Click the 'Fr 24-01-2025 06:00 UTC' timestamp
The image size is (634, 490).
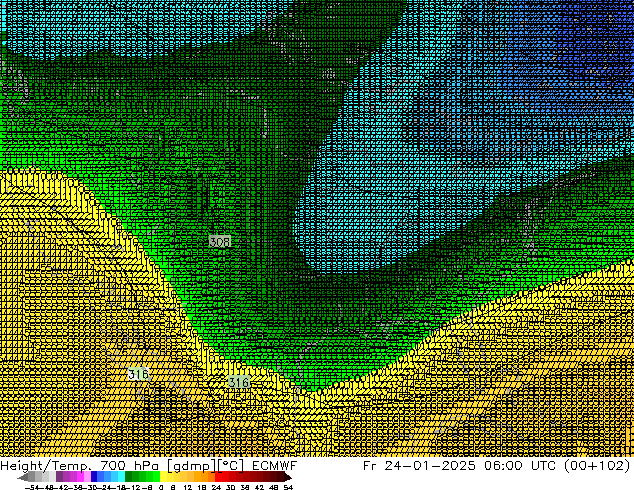click(459, 466)
